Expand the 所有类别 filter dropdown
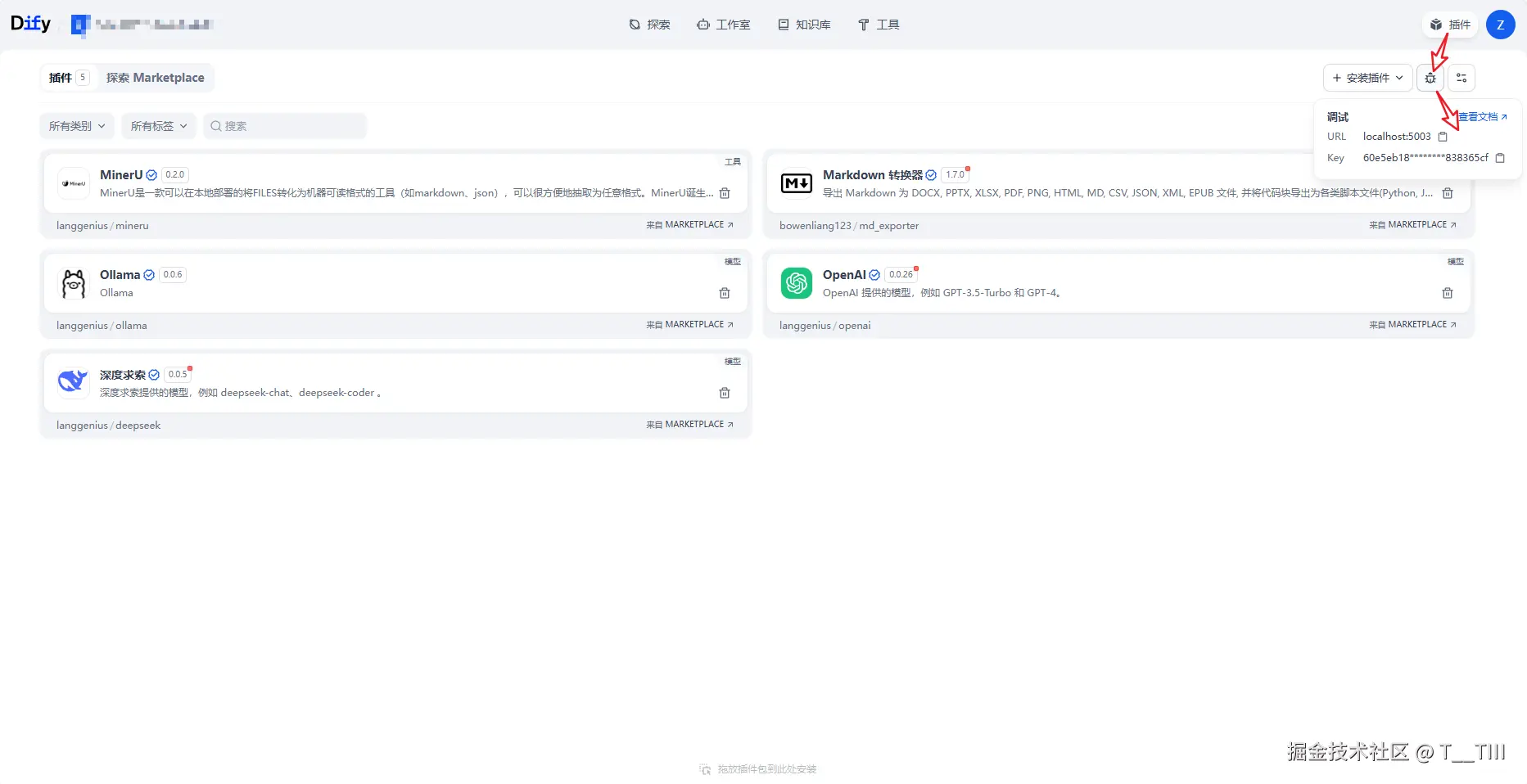The width and height of the screenshot is (1527, 784). coord(77,126)
